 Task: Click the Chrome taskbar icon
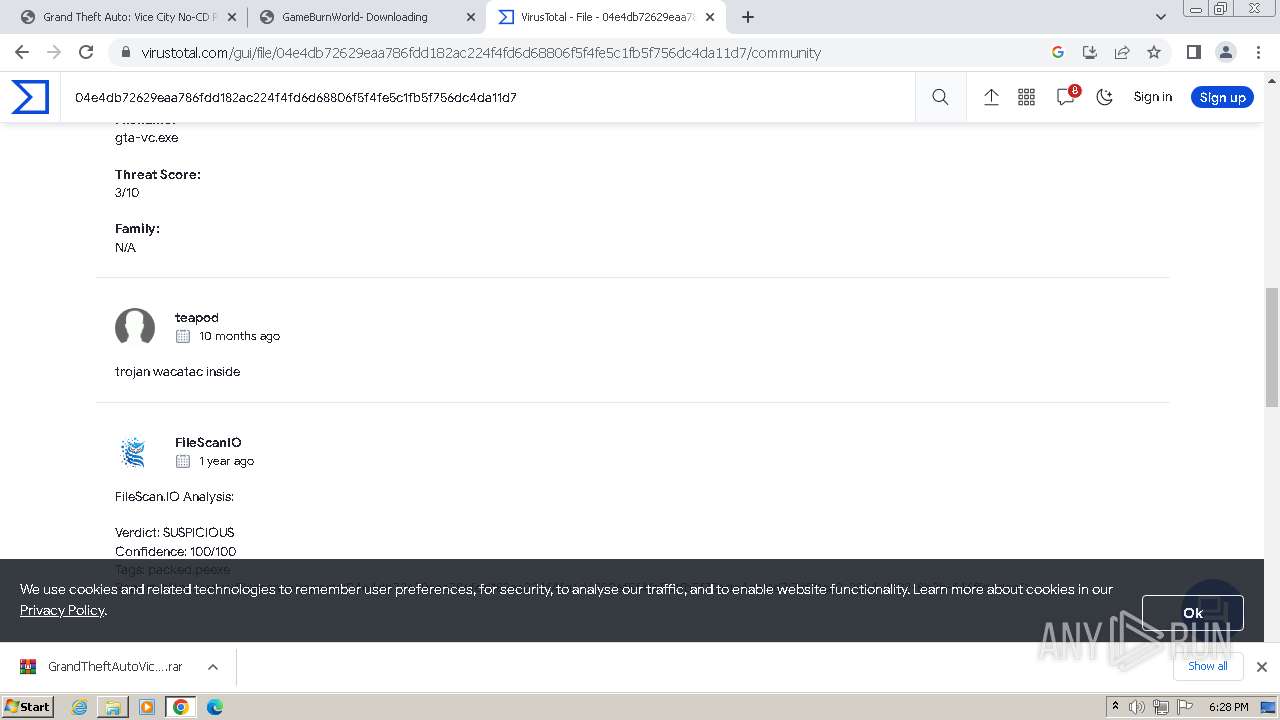pyautogui.click(x=181, y=707)
